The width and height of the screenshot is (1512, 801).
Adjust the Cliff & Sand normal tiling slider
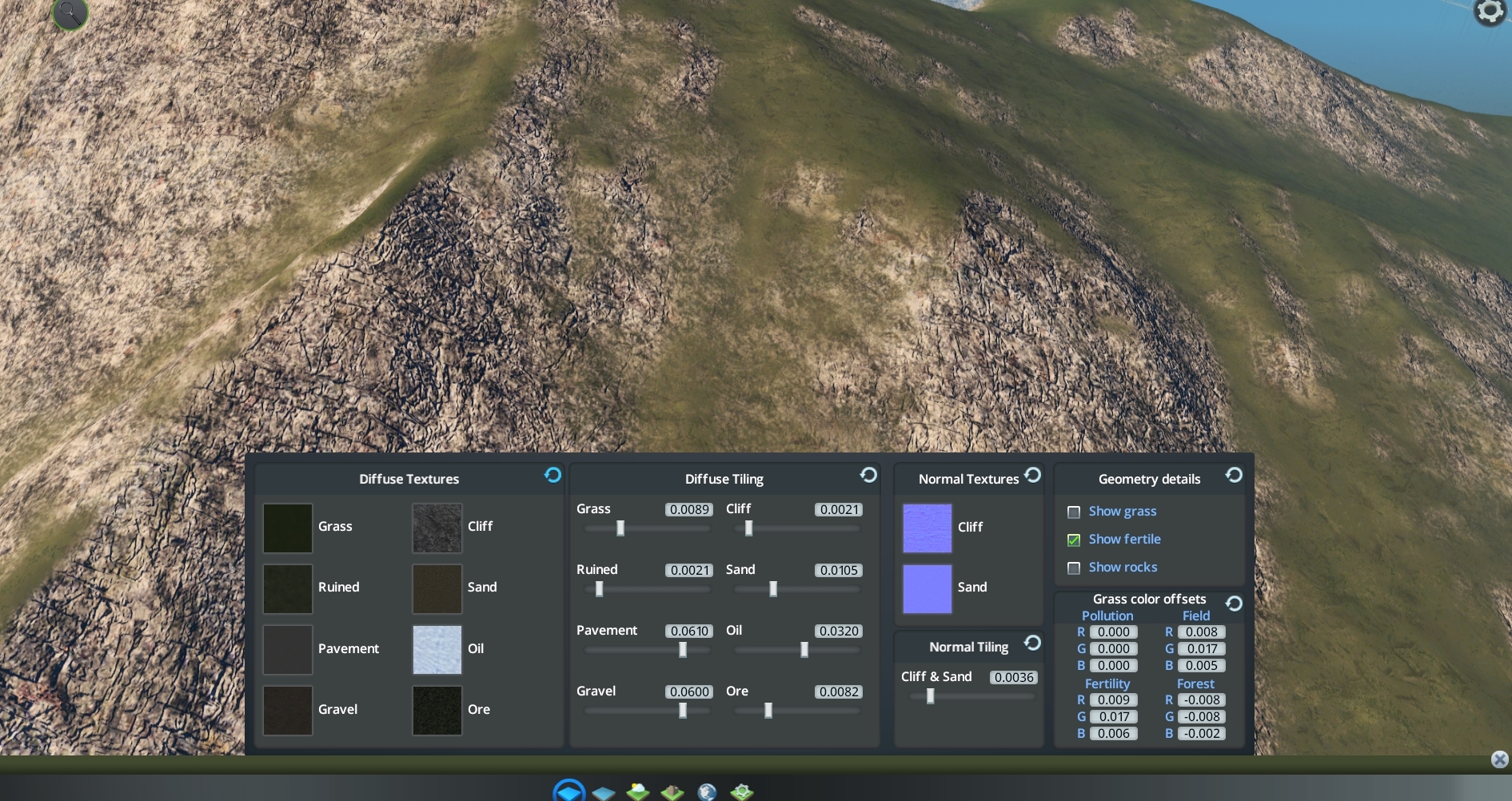[x=931, y=695]
